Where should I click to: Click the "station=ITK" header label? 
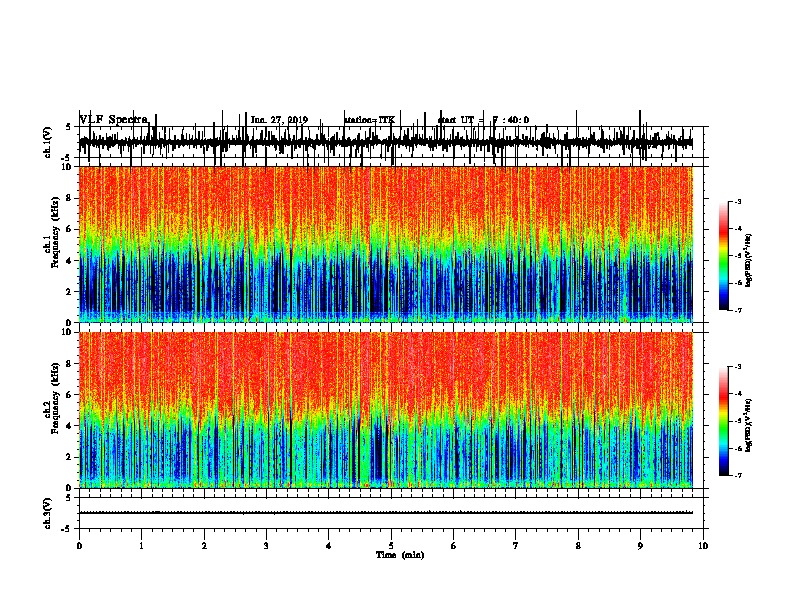369,120
